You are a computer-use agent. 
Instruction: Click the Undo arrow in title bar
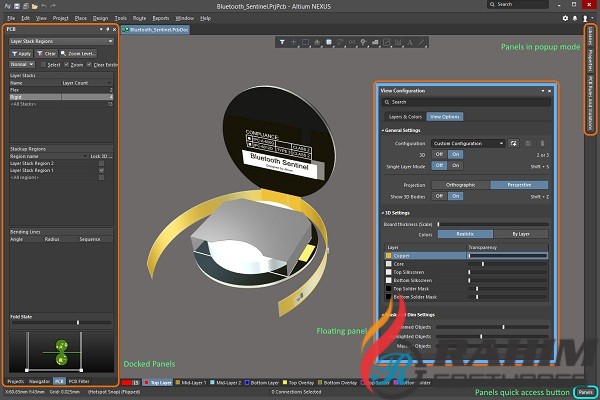[x=44, y=6]
